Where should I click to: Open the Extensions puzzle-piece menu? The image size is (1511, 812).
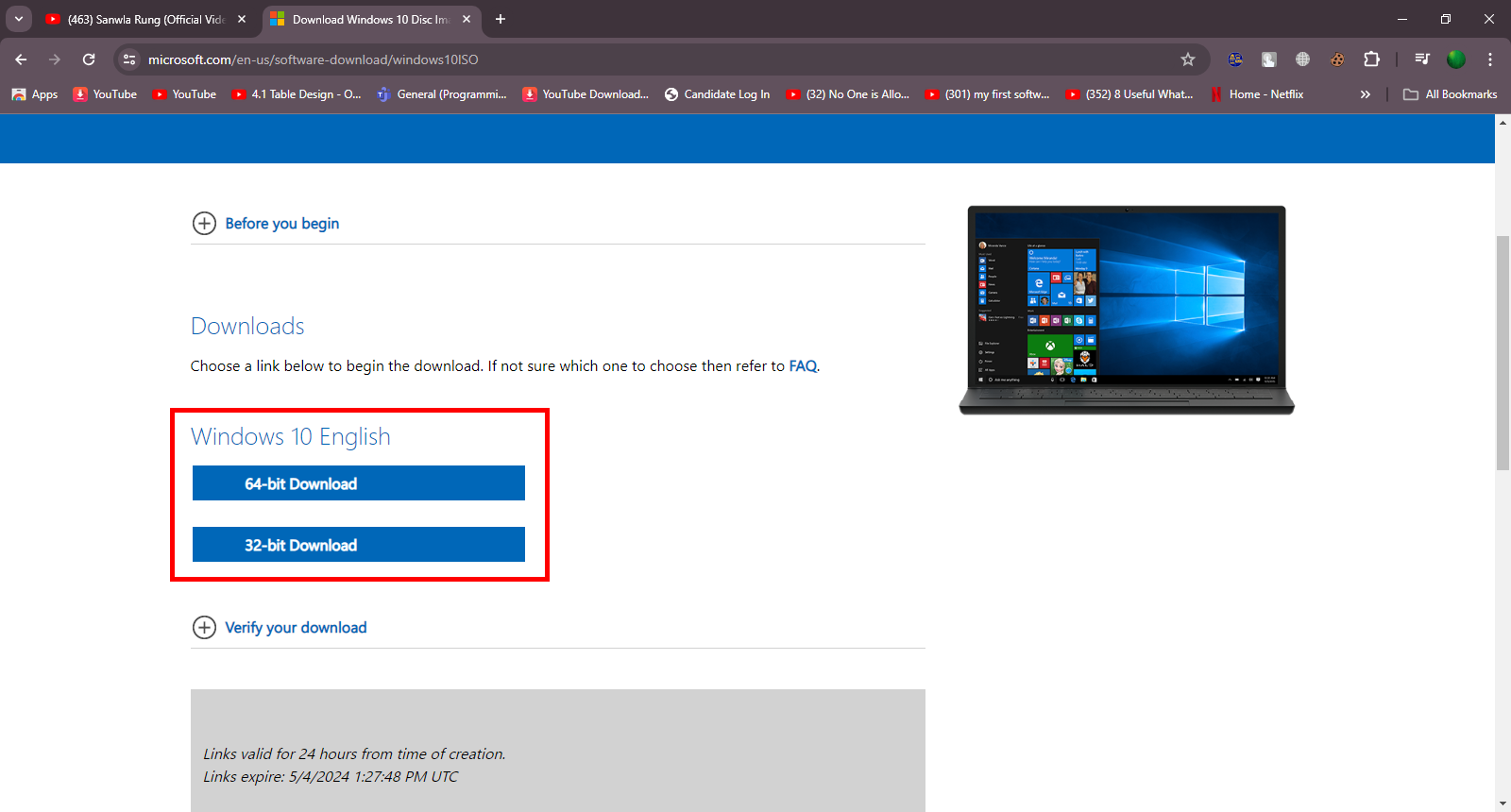[x=1371, y=59]
